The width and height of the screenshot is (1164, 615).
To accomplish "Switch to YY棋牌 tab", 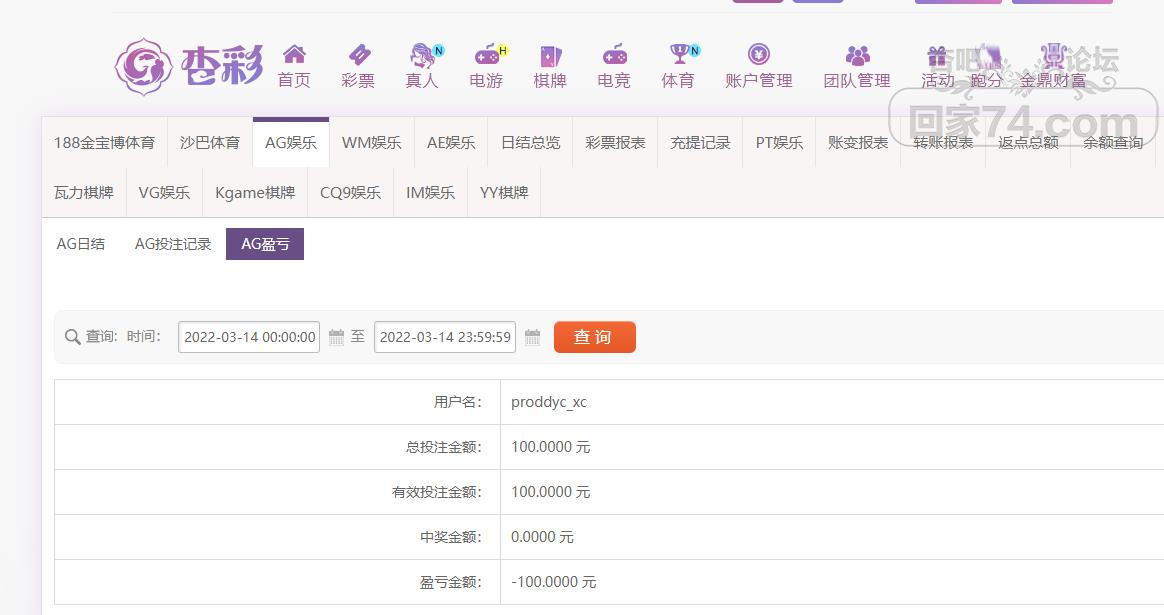I will pyautogui.click(x=504, y=193).
